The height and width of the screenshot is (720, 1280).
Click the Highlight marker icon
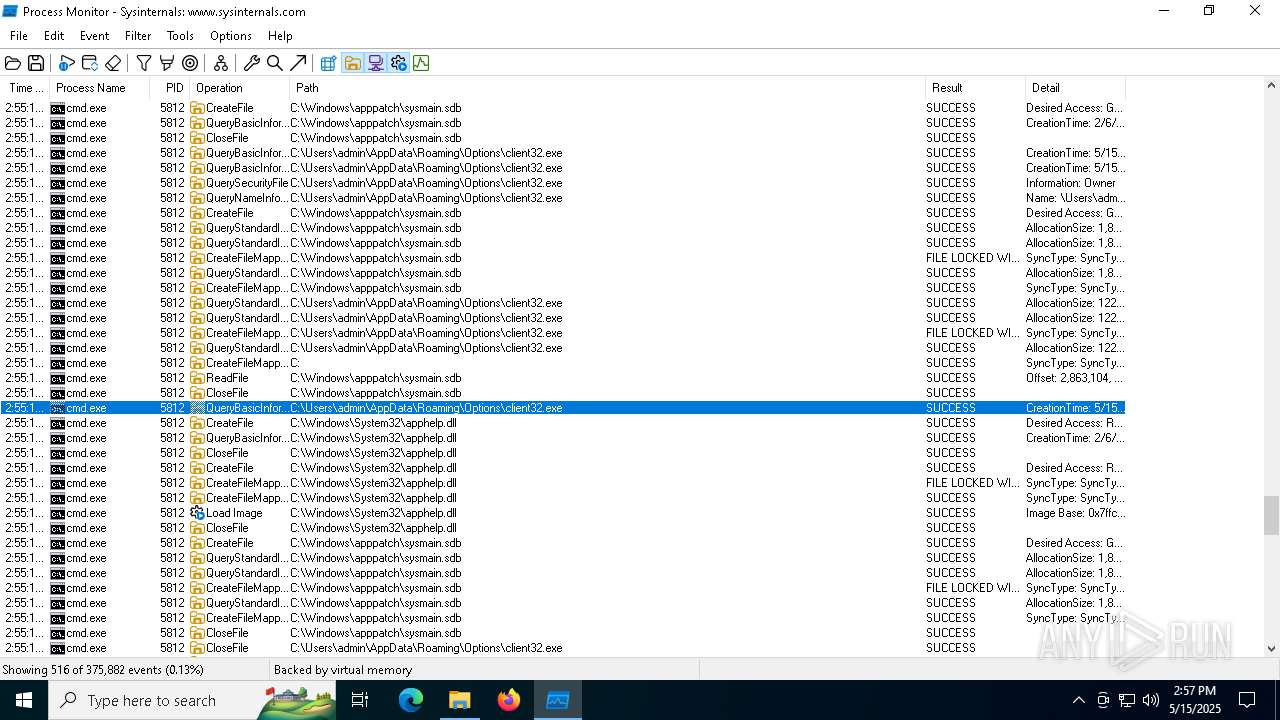pos(167,63)
